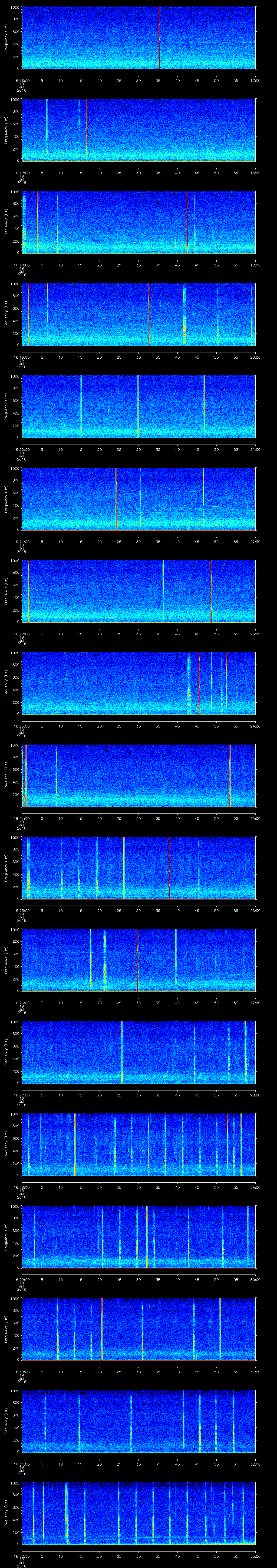Screen dimensions: 277x1568
Task: Click the spectrogram panel starting at 16:22:00
Action: 139,591
